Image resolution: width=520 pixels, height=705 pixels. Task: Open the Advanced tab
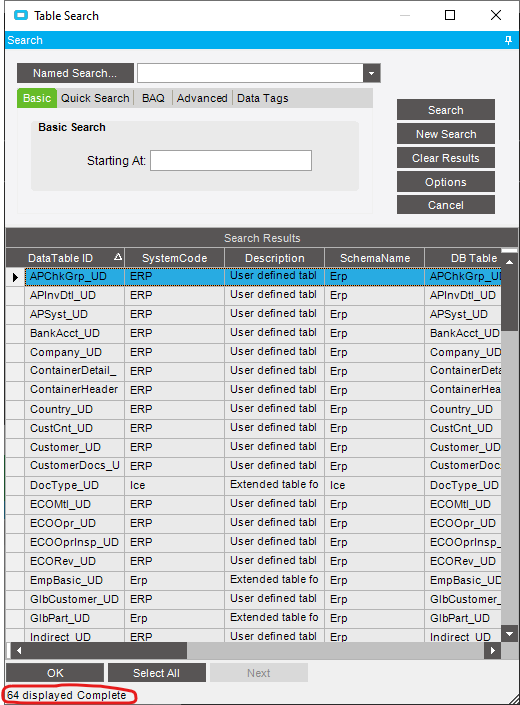(x=202, y=98)
